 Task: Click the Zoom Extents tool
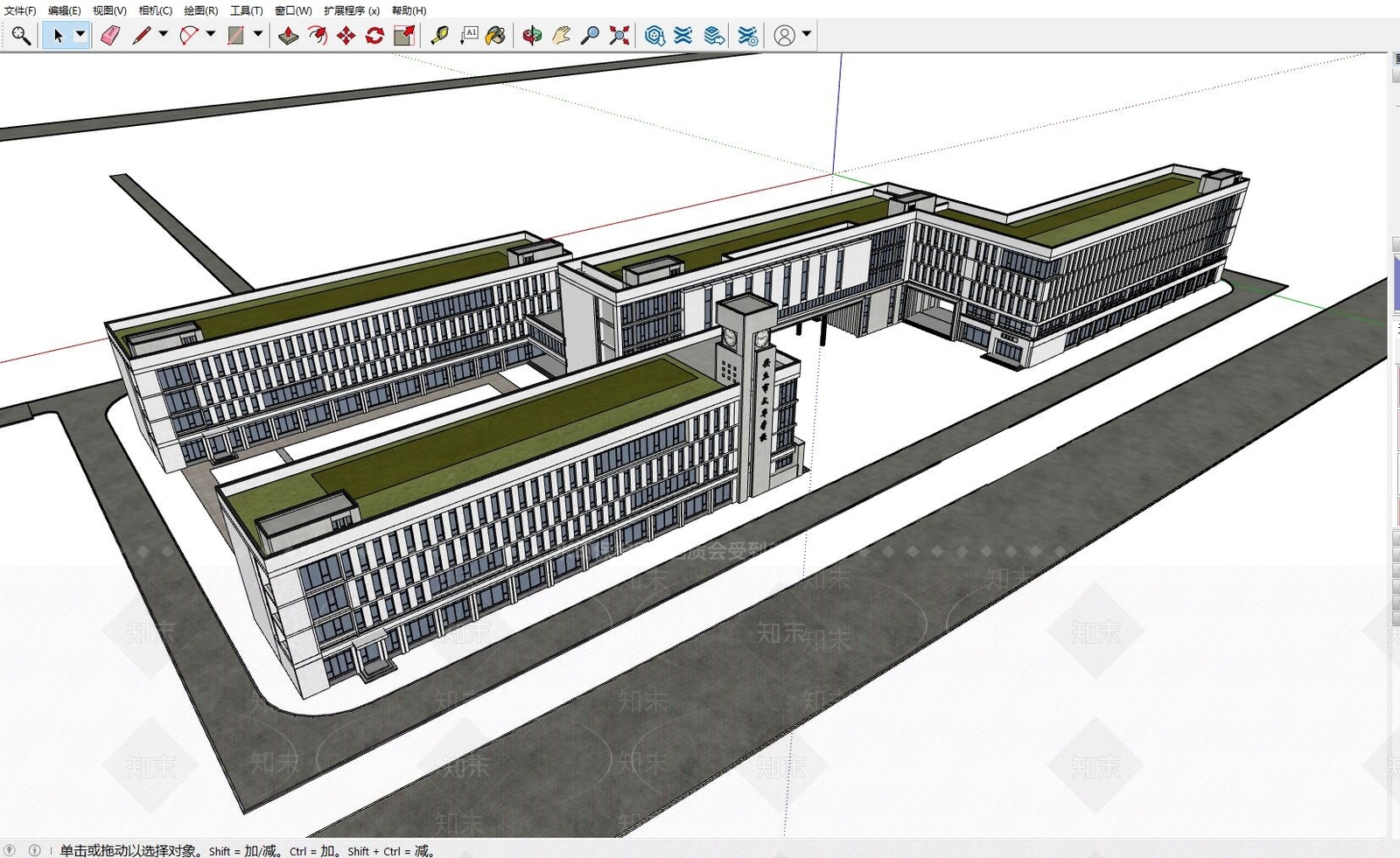[x=619, y=36]
